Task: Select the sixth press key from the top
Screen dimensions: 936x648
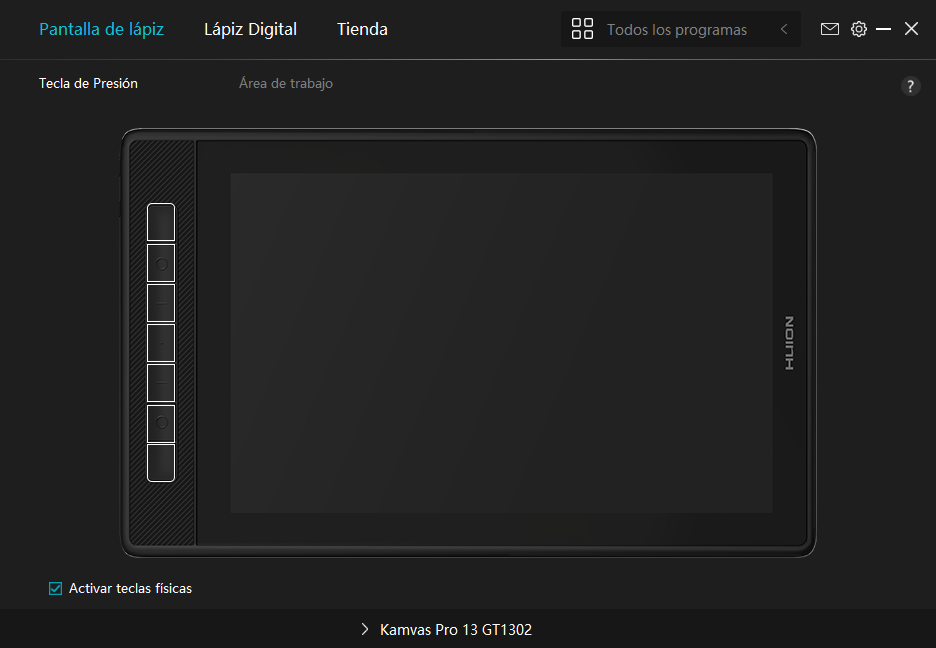Action: click(x=161, y=423)
